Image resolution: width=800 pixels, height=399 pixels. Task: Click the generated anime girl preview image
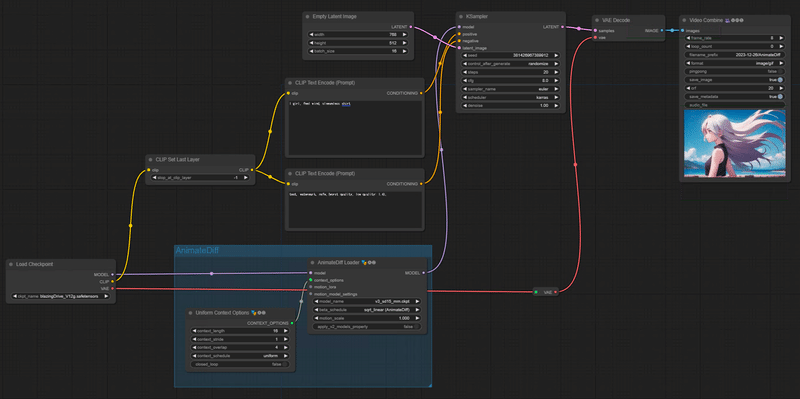[x=734, y=143]
